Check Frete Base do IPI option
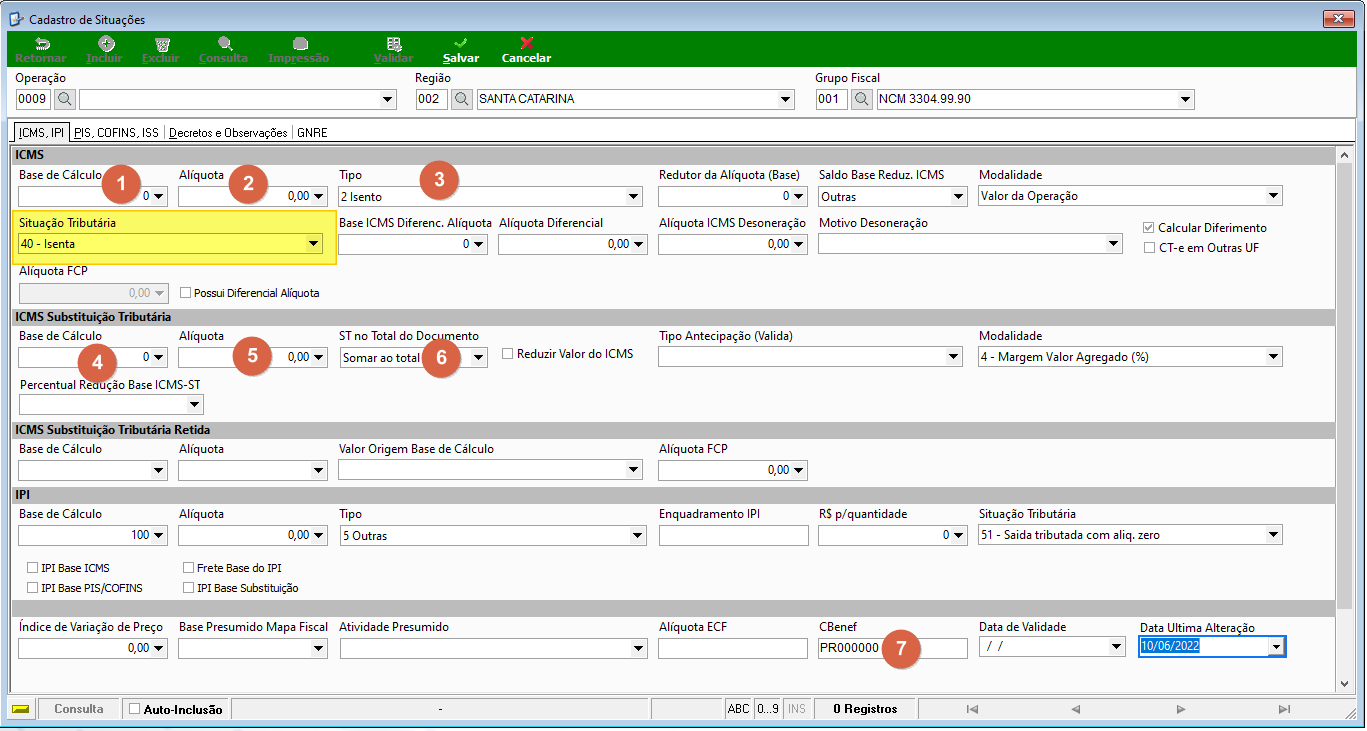The width and height of the screenshot is (1367, 731). 189,568
